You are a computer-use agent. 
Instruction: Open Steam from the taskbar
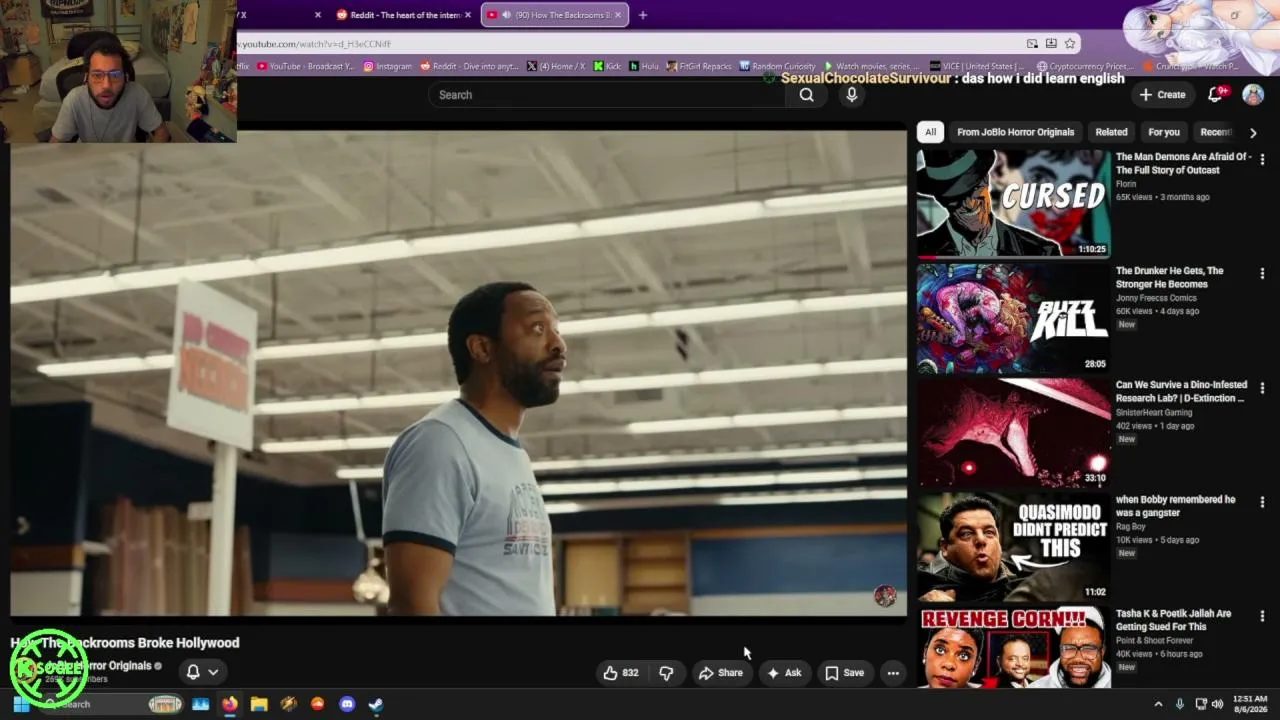pyautogui.click(x=376, y=704)
